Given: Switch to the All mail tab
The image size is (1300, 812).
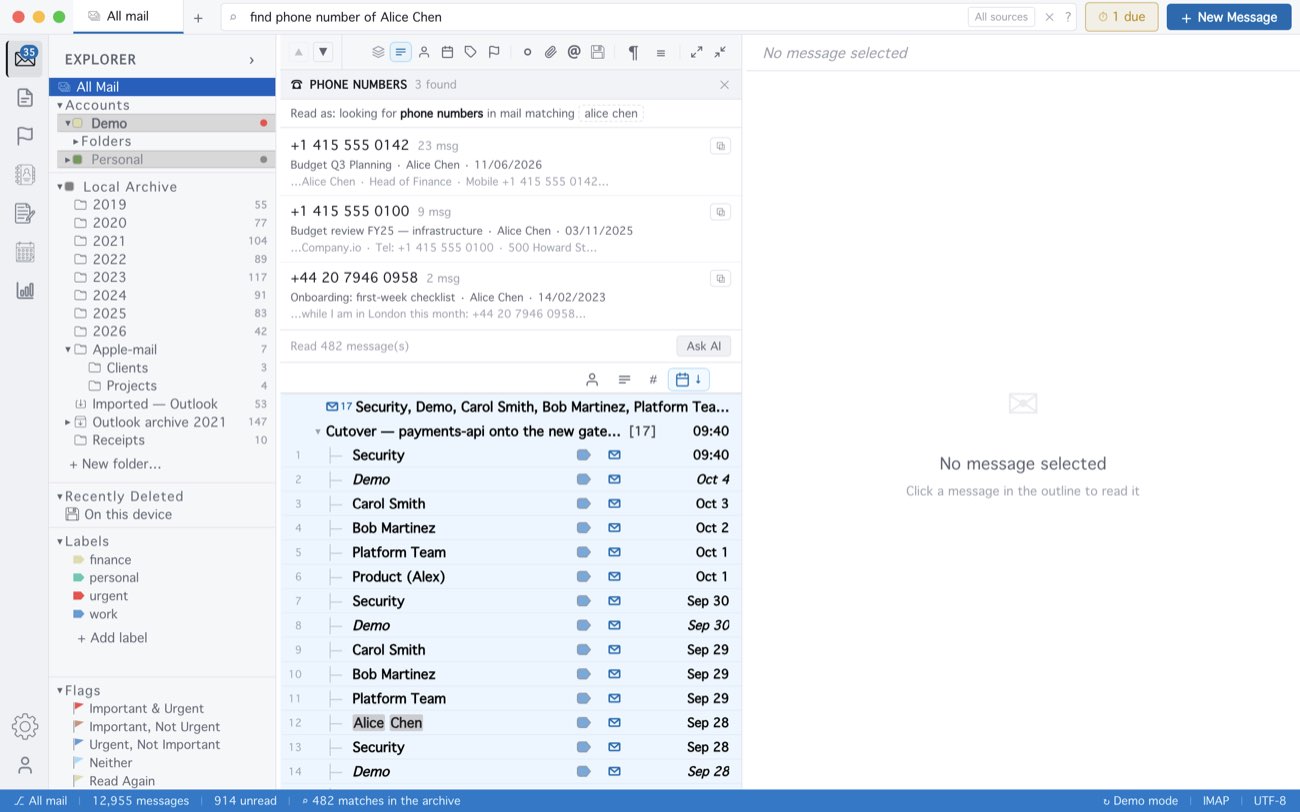Looking at the screenshot, I should click(x=128, y=17).
